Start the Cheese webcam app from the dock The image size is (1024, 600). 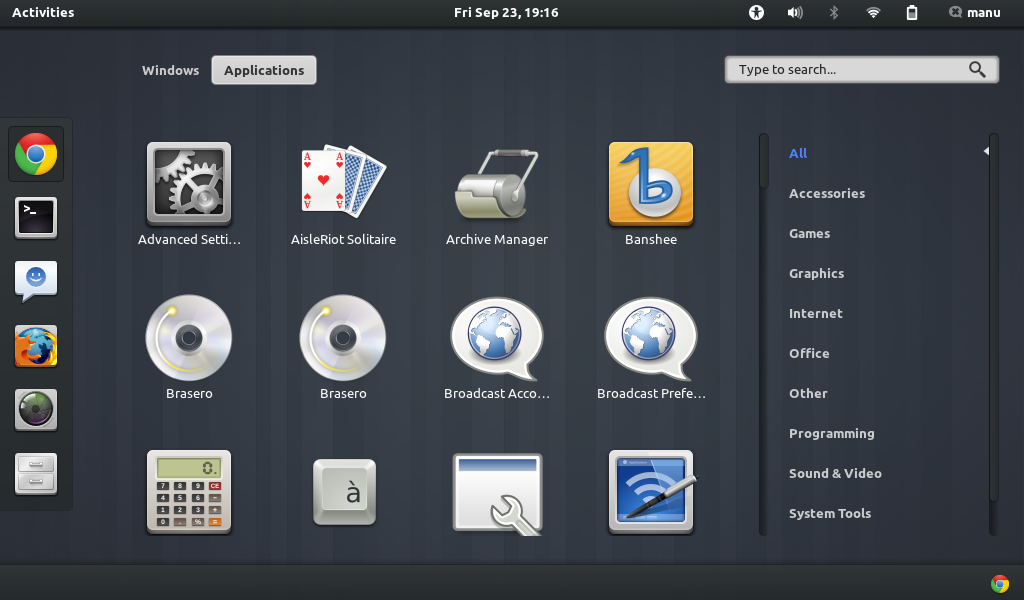click(36, 409)
